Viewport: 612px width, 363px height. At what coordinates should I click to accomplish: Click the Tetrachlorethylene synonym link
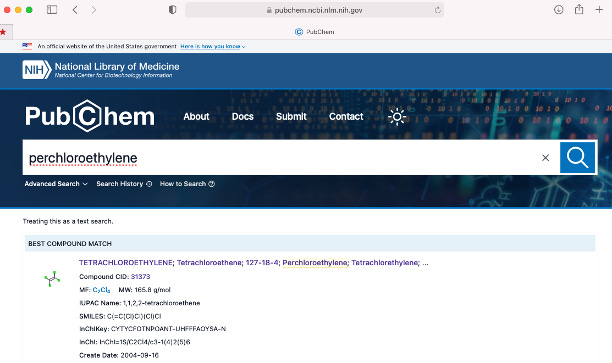pos(384,262)
